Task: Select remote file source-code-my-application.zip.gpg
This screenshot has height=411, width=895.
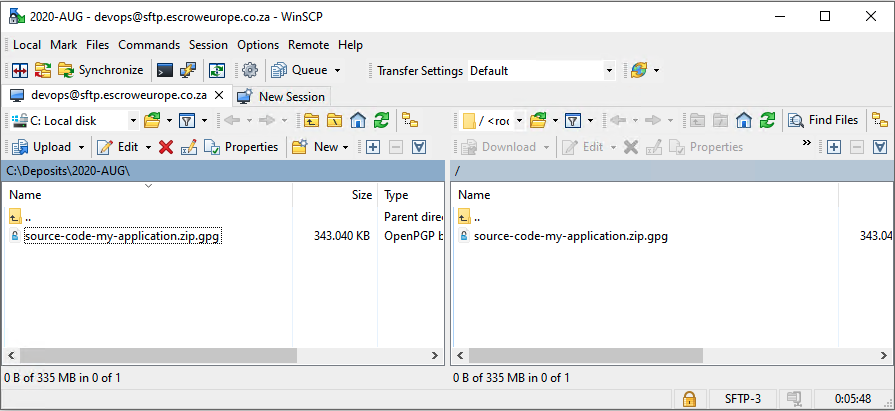Action: click(571, 236)
